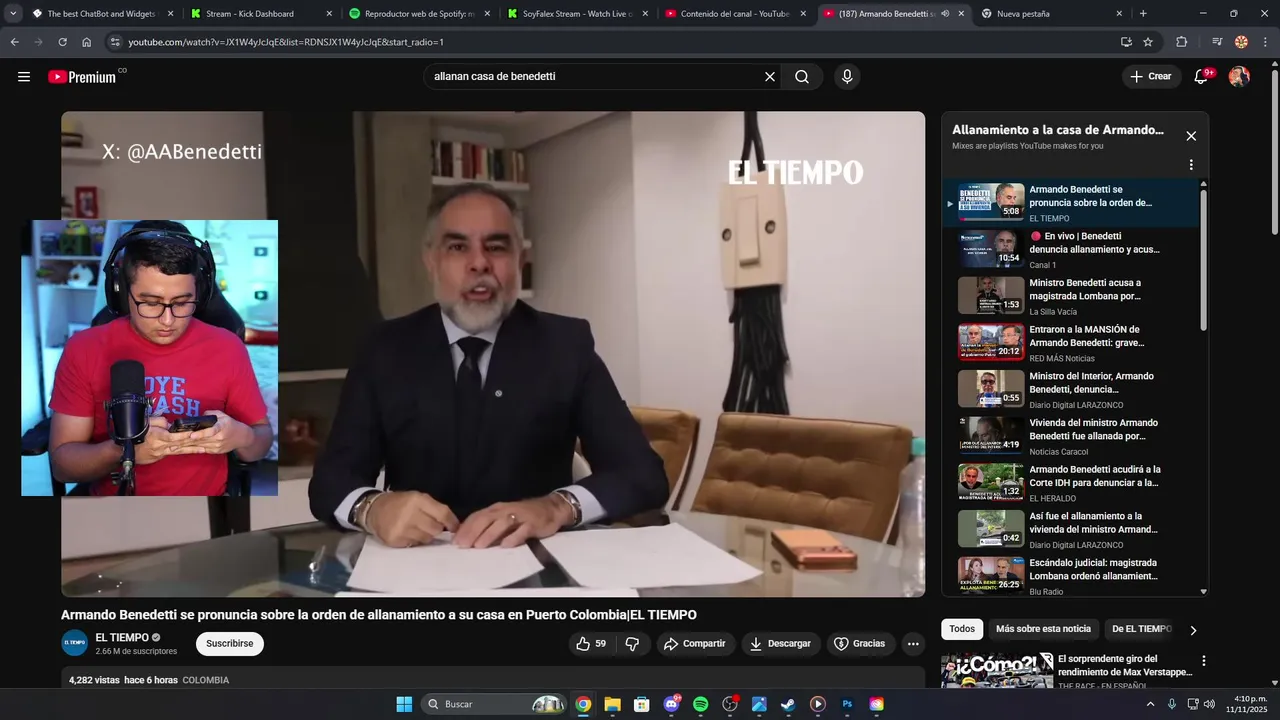Switch to Nueva pestaña tab
Viewport: 1280px width, 720px height.
(1052, 14)
